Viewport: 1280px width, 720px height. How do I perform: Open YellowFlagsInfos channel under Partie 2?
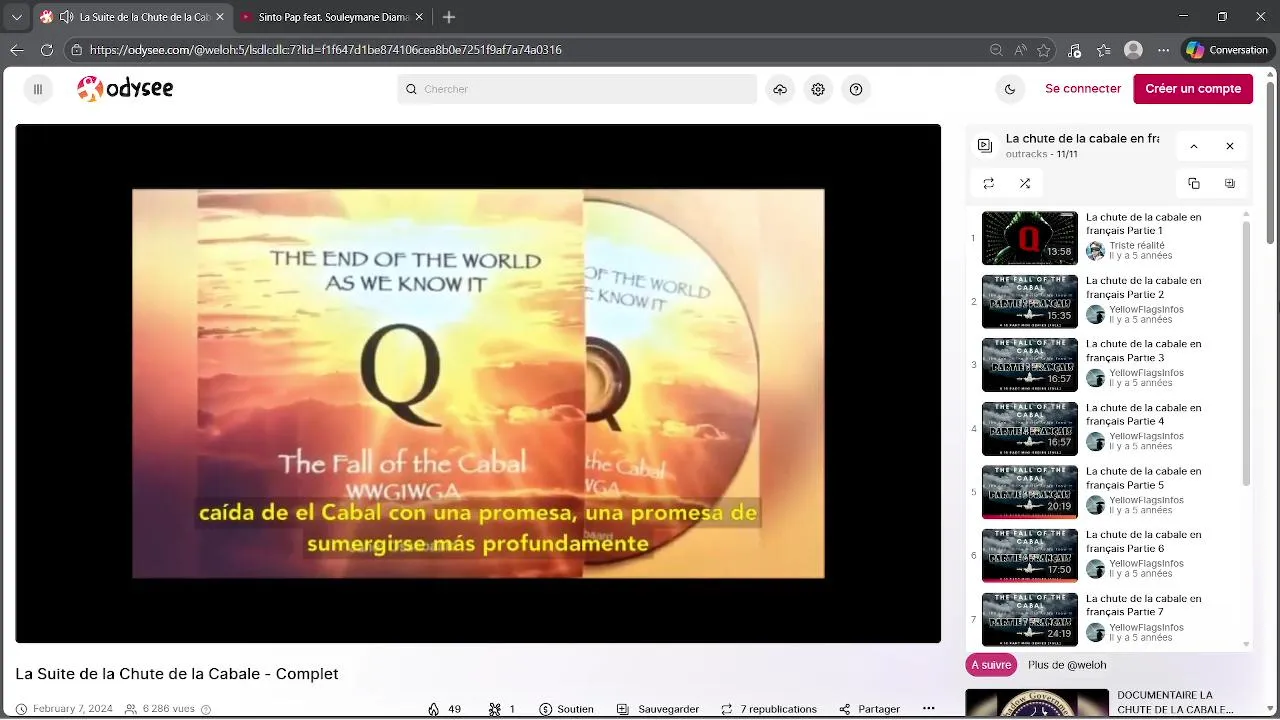[x=1146, y=309]
